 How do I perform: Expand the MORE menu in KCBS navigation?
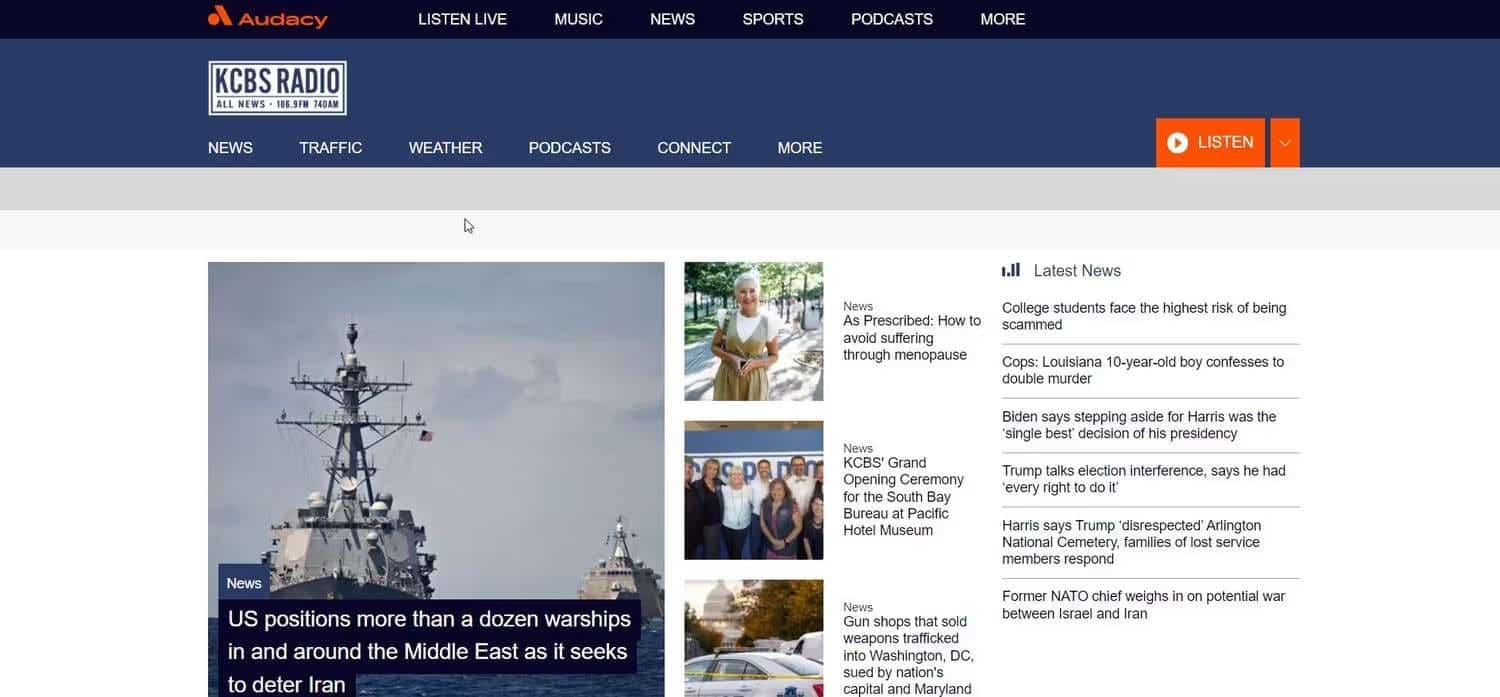point(799,148)
